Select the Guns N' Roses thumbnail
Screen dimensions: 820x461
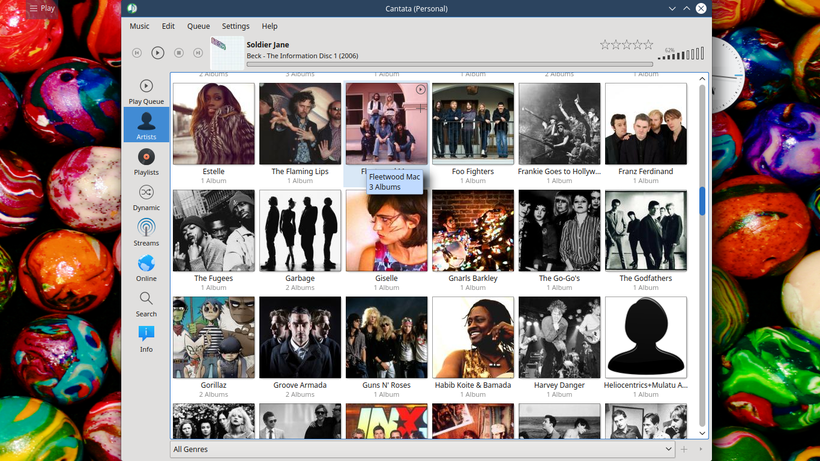coord(386,337)
